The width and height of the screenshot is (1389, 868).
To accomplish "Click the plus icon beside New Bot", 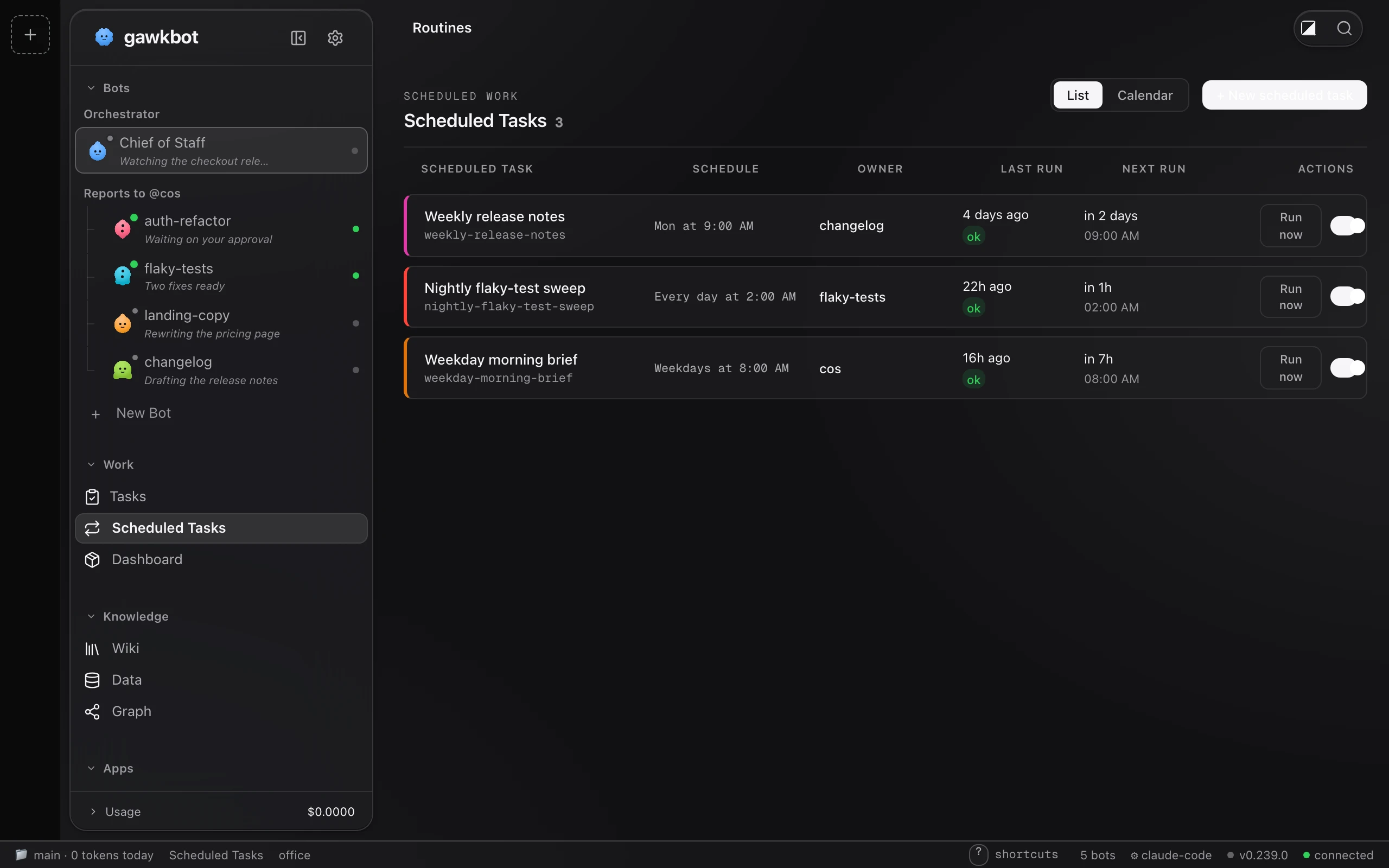I will [x=96, y=414].
